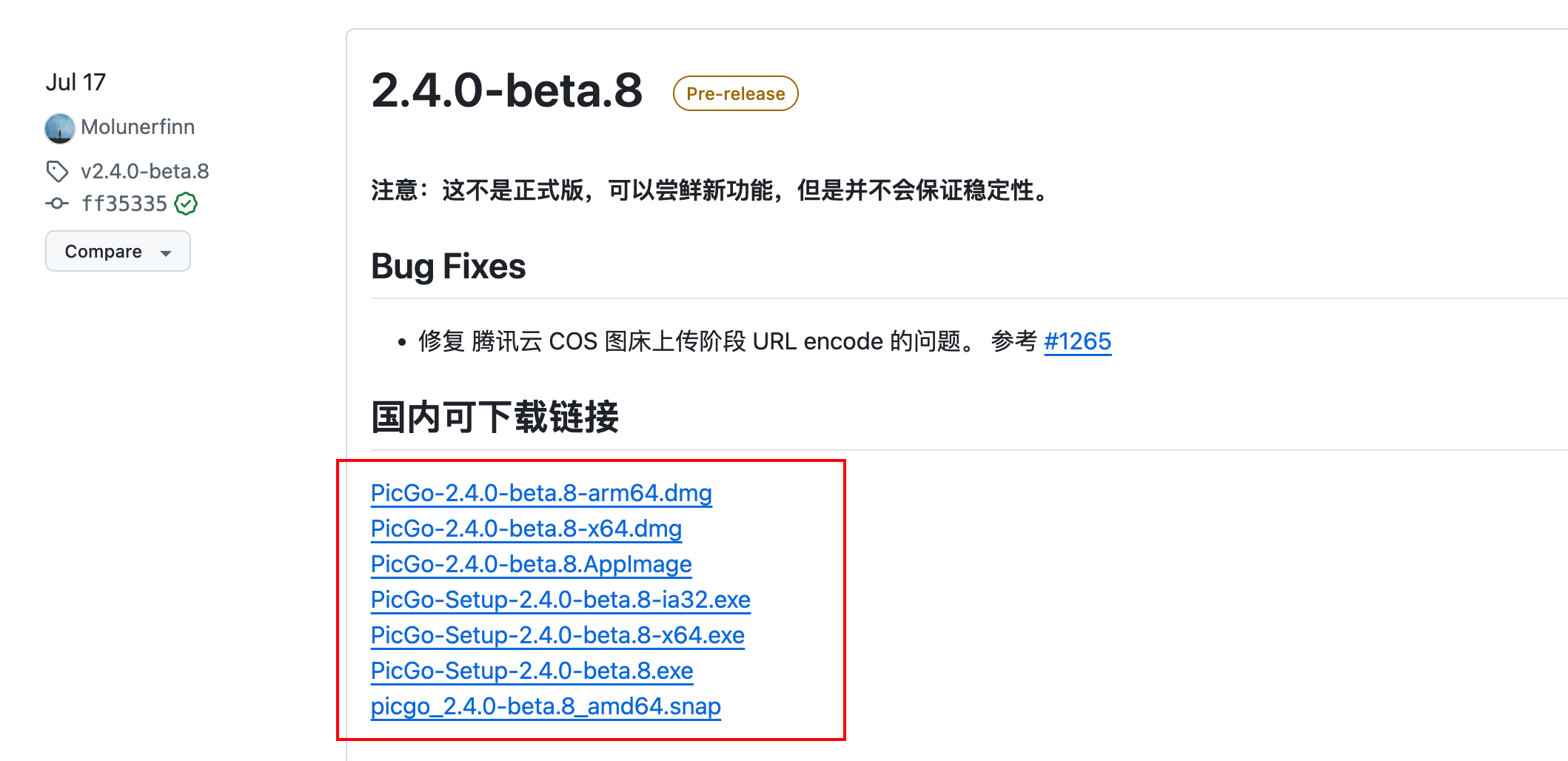The width and height of the screenshot is (1568, 761).
Task: Open commit ff35335
Action: pyautogui.click(x=124, y=203)
